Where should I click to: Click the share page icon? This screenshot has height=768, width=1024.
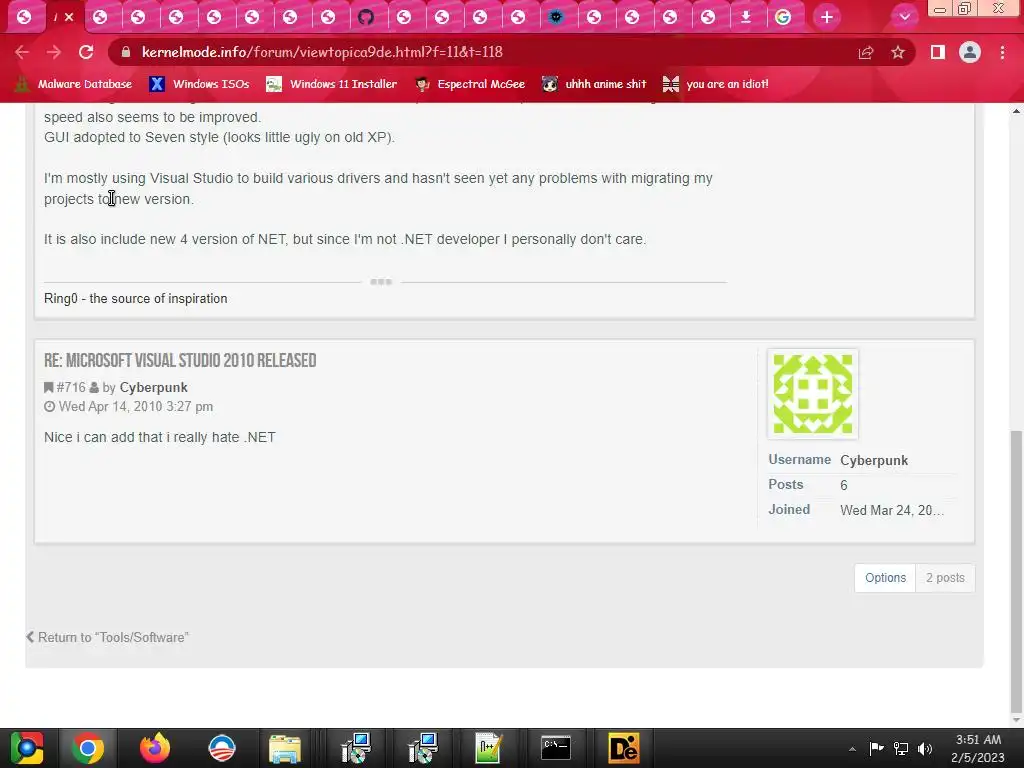(x=866, y=52)
